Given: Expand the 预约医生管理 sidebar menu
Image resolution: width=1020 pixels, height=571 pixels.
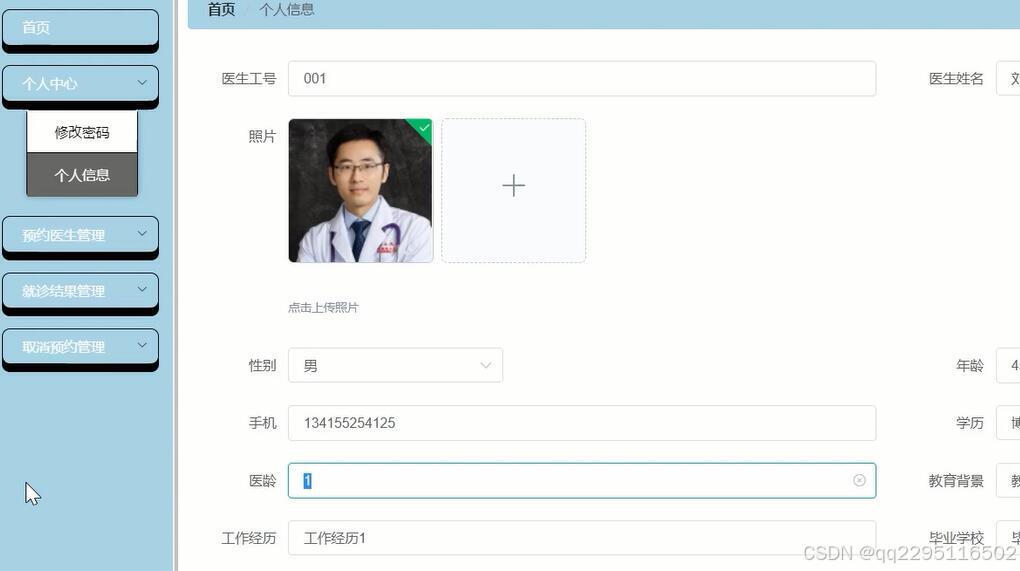Looking at the screenshot, I should click(x=80, y=235).
